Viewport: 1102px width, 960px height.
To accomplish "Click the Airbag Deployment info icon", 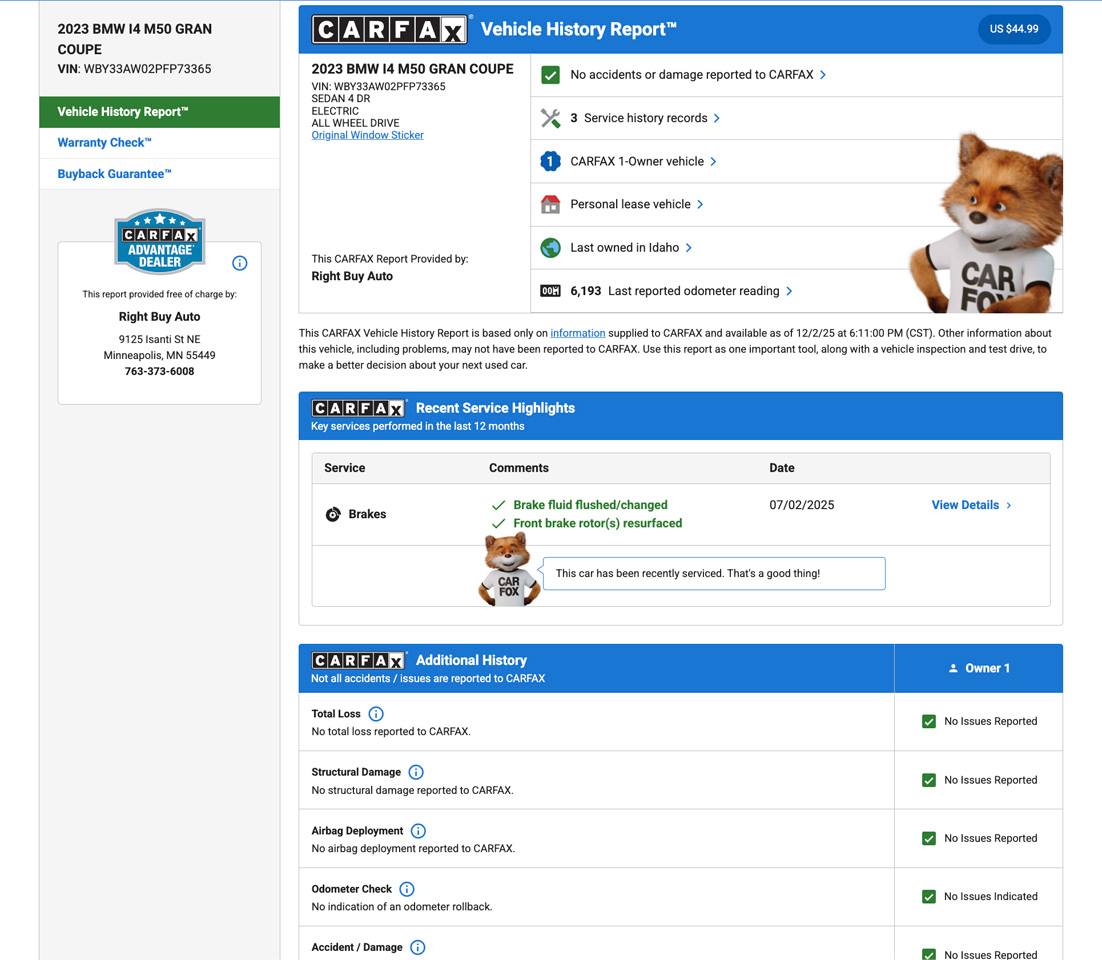I will (418, 831).
